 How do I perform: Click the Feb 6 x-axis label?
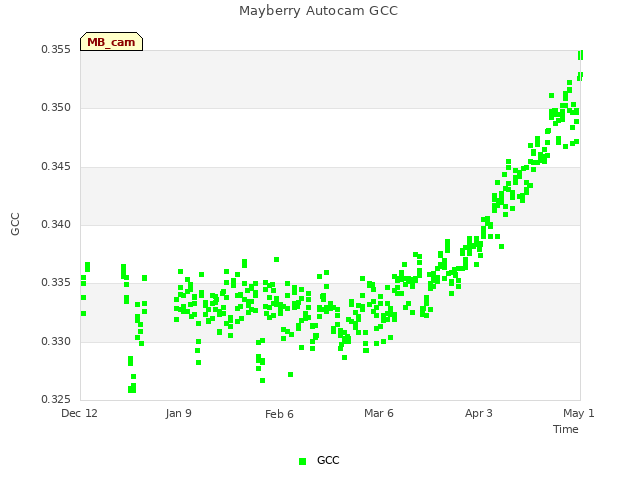click(x=279, y=414)
